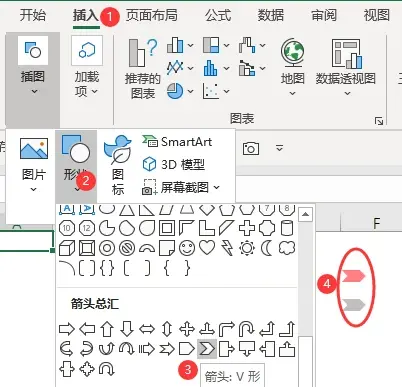Image resolution: width=402 pixels, height=387 pixels.
Task: Select the cylinder shape
Action: 287,228
